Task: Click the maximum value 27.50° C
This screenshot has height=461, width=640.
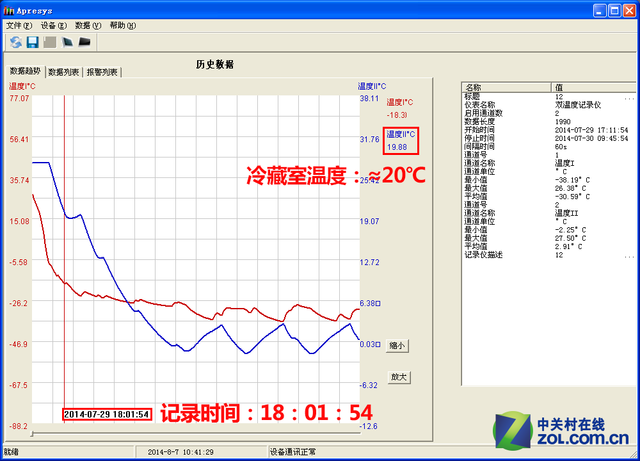Action: point(571,238)
